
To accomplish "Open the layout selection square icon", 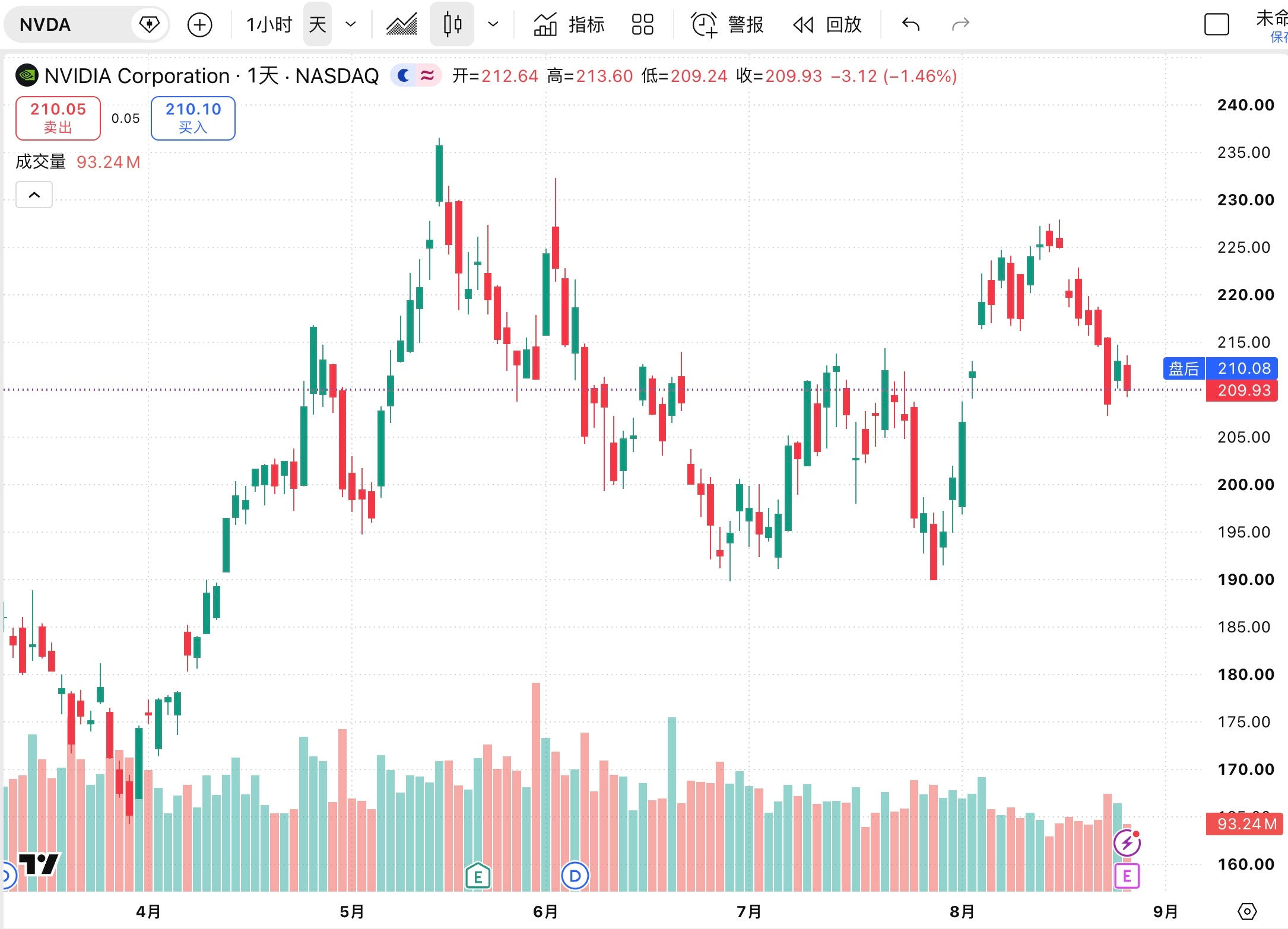I will [1216, 25].
